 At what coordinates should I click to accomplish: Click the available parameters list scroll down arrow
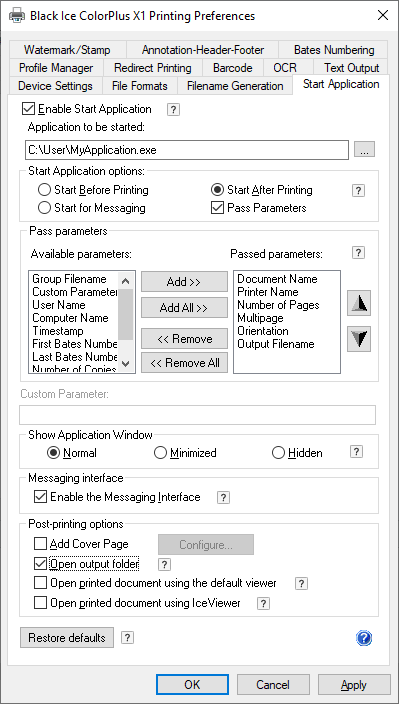point(126,364)
